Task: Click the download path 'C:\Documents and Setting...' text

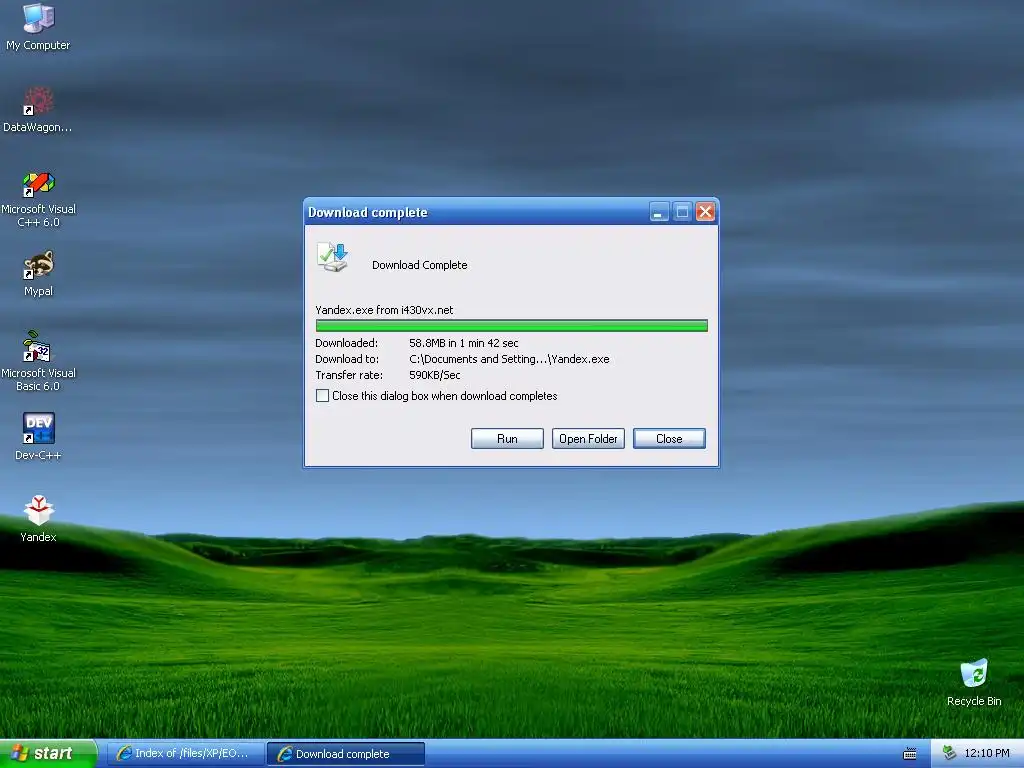Action: point(509,359)
